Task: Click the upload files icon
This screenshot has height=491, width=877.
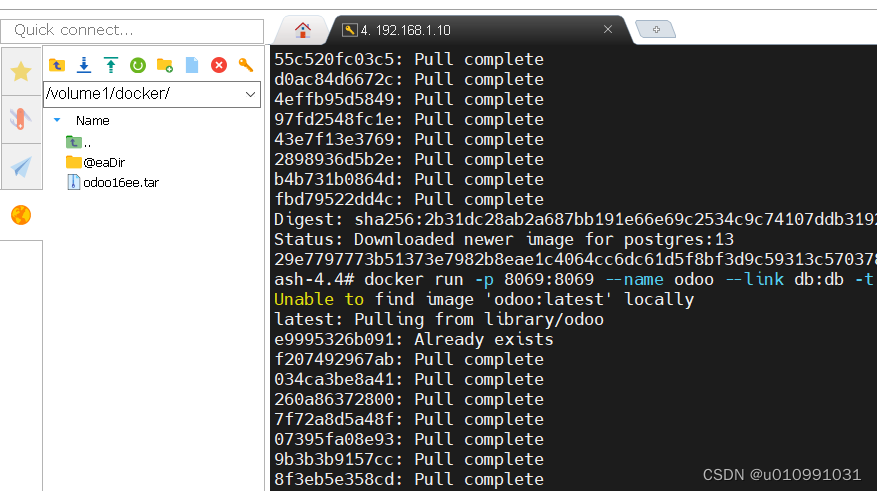Action: click(x=111, y=65)
